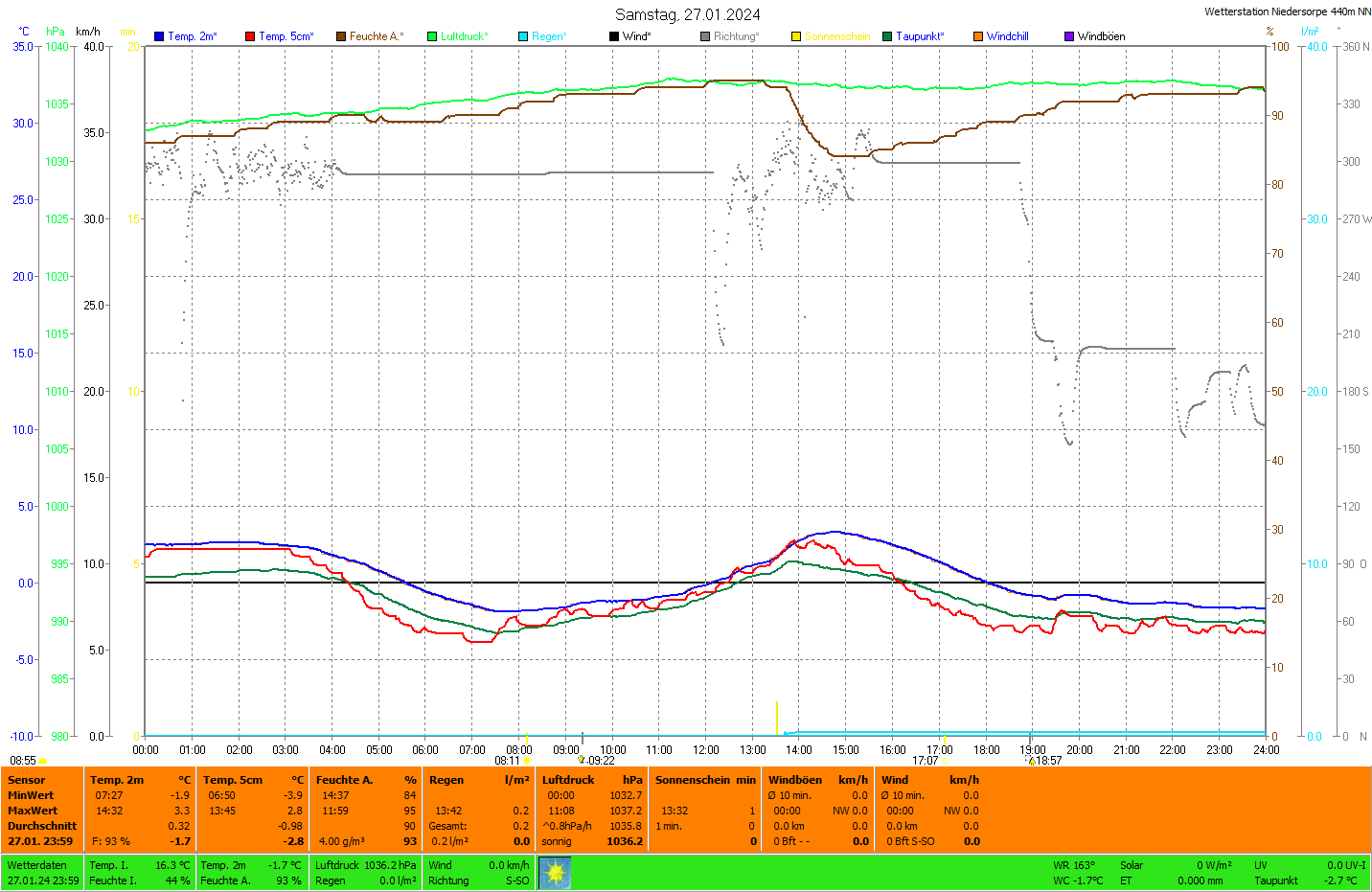Click the Taupunkt legend label
The image size is (1372, 892).
pos(920,36)
